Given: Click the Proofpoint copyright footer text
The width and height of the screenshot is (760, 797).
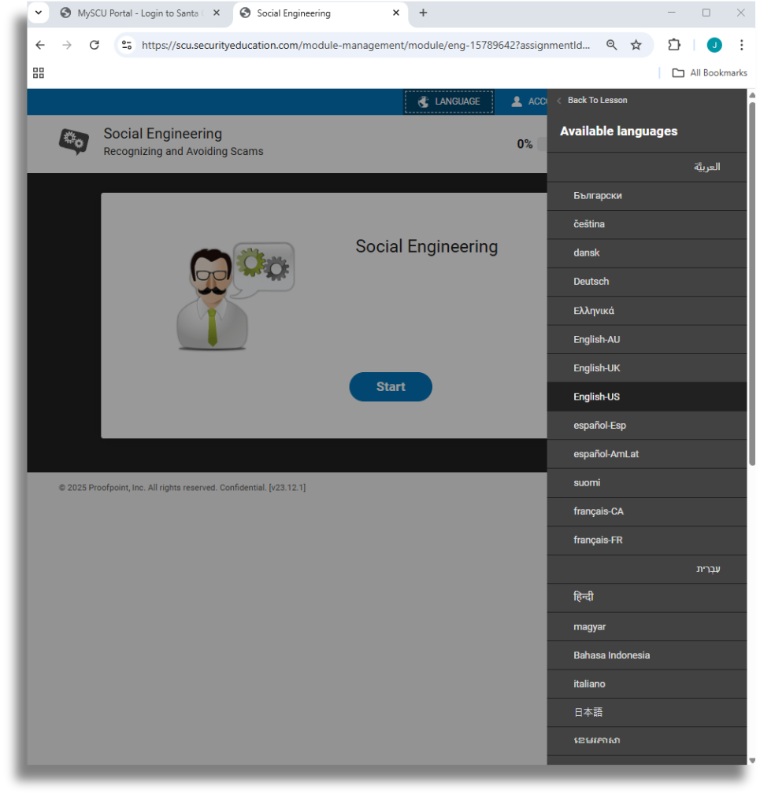Looking at the screenshot, I should pos(183,487).
